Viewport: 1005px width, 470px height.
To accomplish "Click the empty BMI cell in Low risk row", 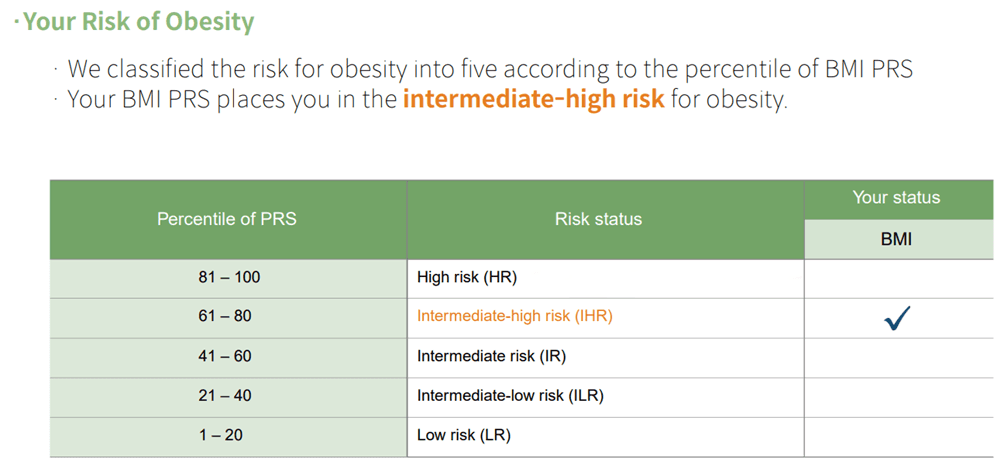I will pos(897,436).
